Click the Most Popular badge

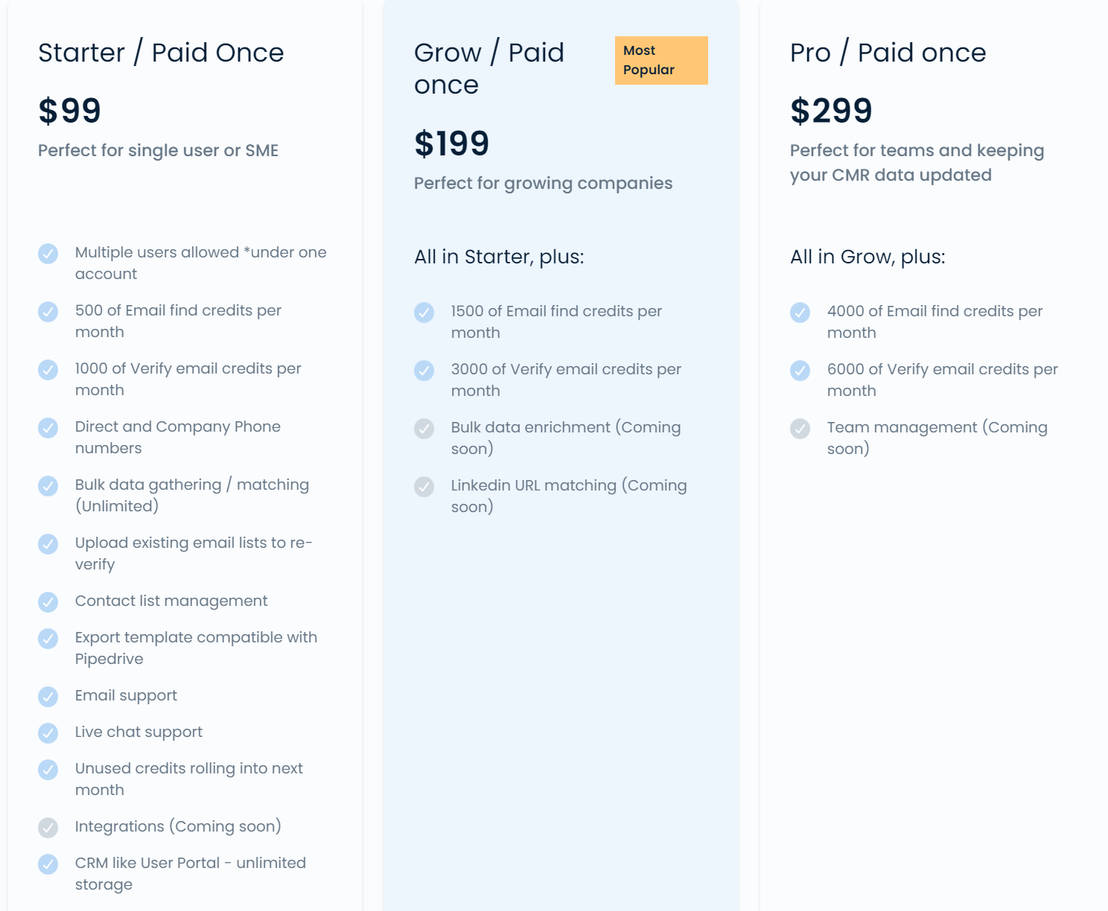click(x=661, y=60)
